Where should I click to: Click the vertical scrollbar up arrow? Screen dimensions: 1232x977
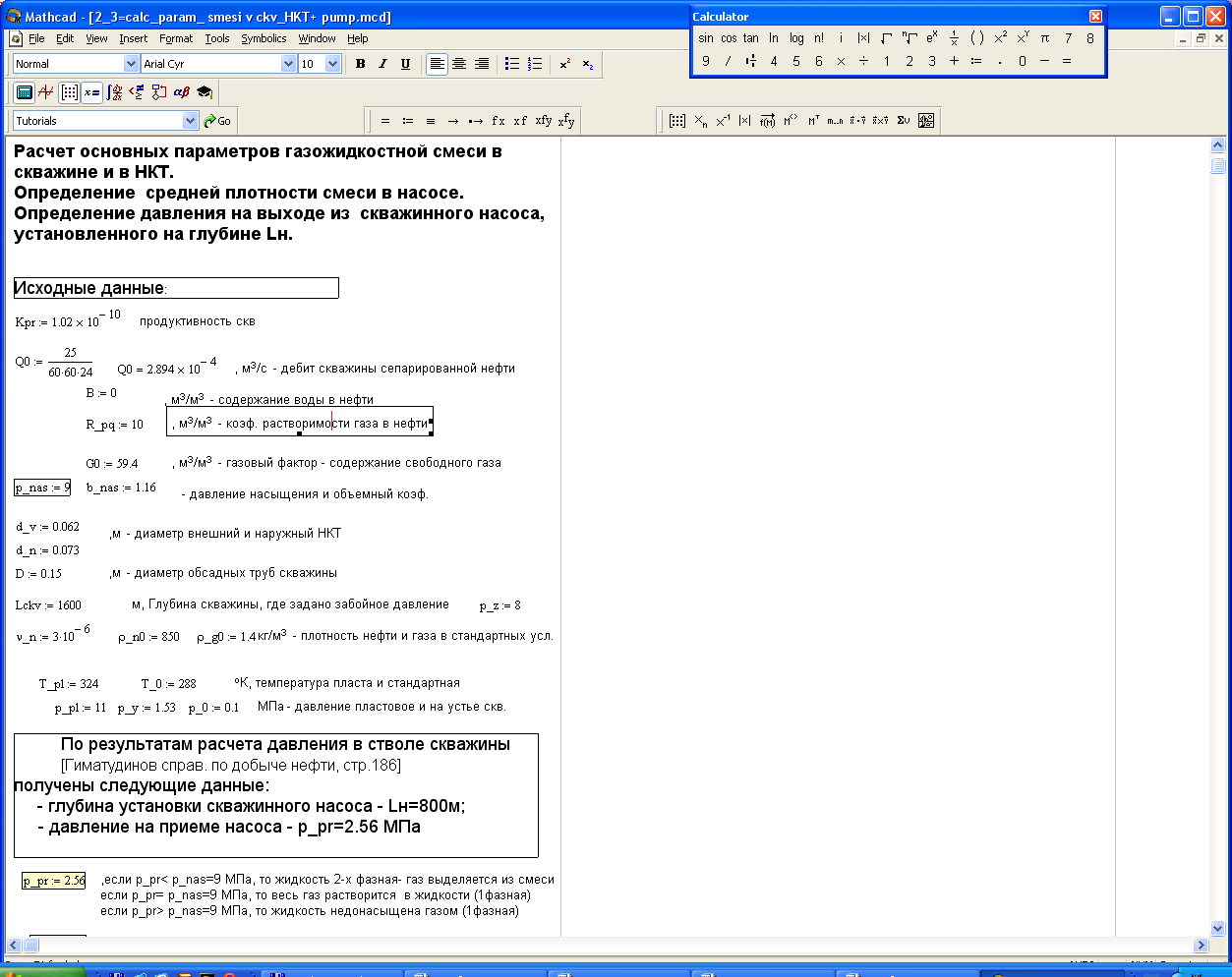pyautogui.click(x=1218, y=145)
